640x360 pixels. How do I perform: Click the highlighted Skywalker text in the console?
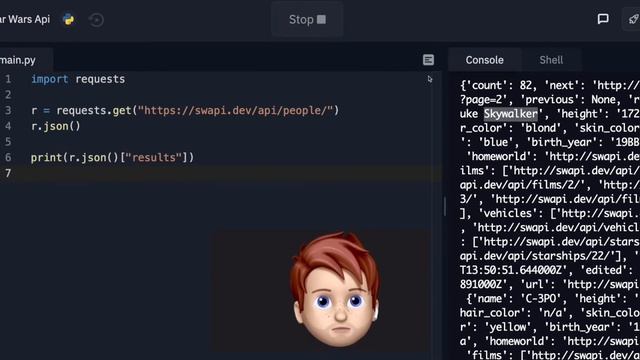click(x=511, y=114)
